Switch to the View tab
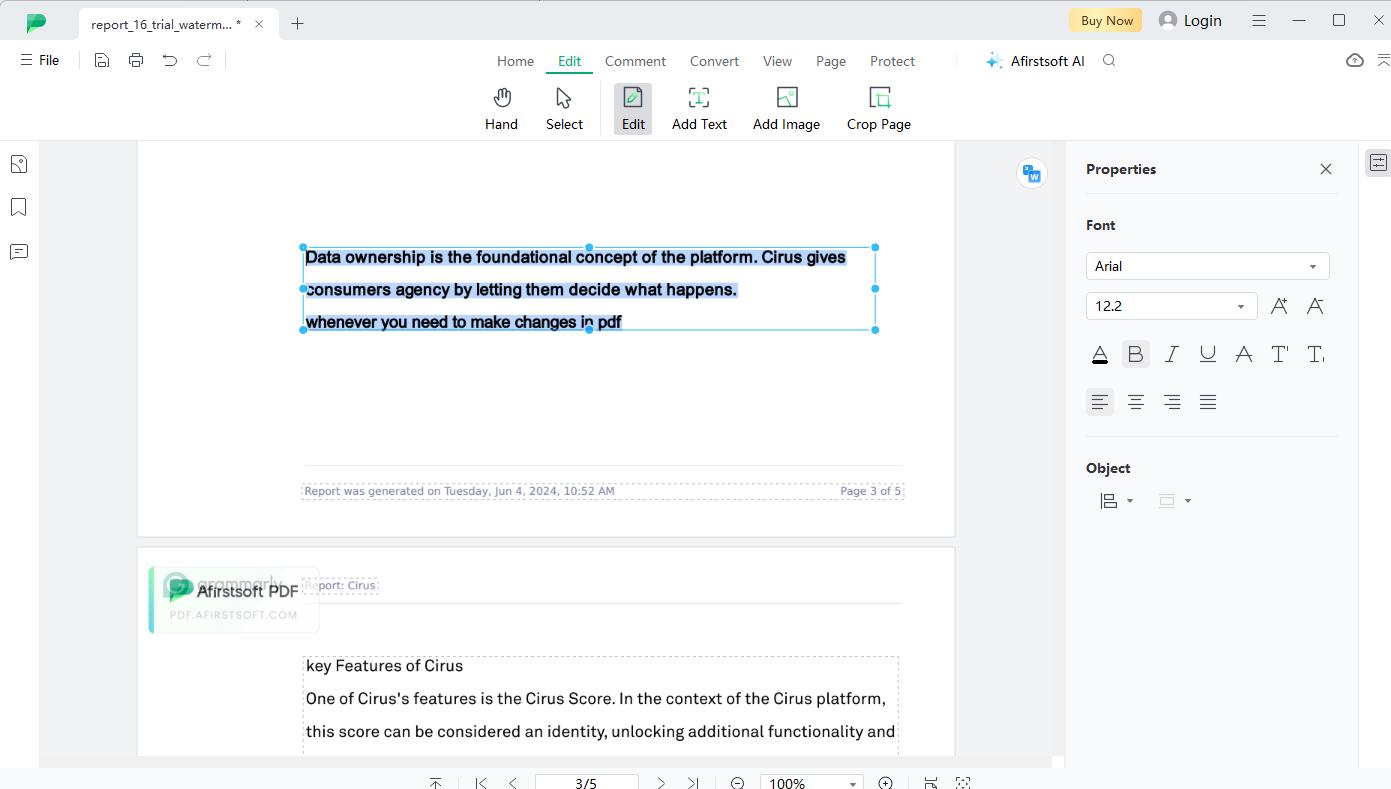1391x789 pixels. click(x=777, y=61)
